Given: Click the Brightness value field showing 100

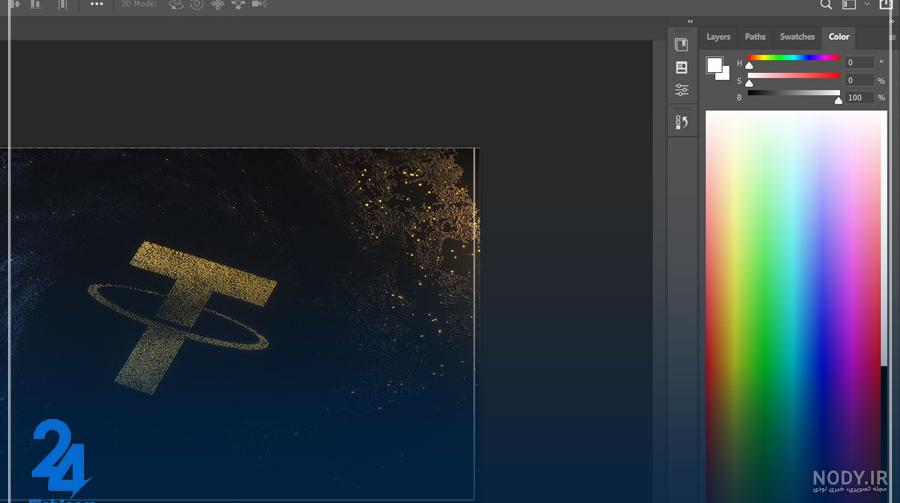Looking at the screenshot, I should (859, 98).
